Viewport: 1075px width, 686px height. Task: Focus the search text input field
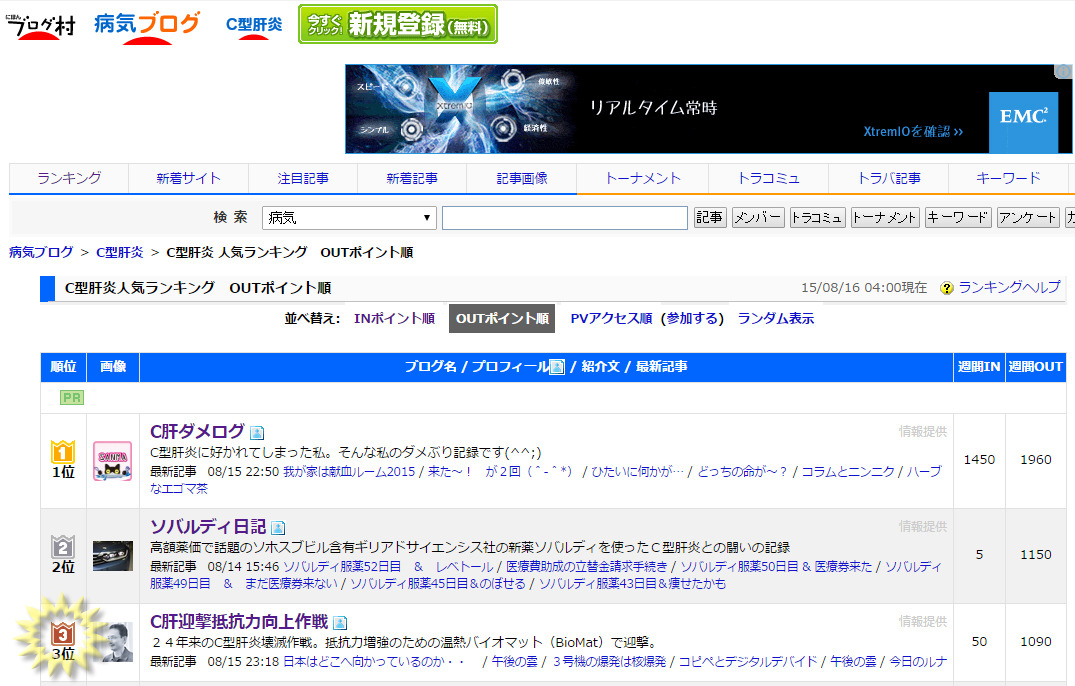pos(564,218)
